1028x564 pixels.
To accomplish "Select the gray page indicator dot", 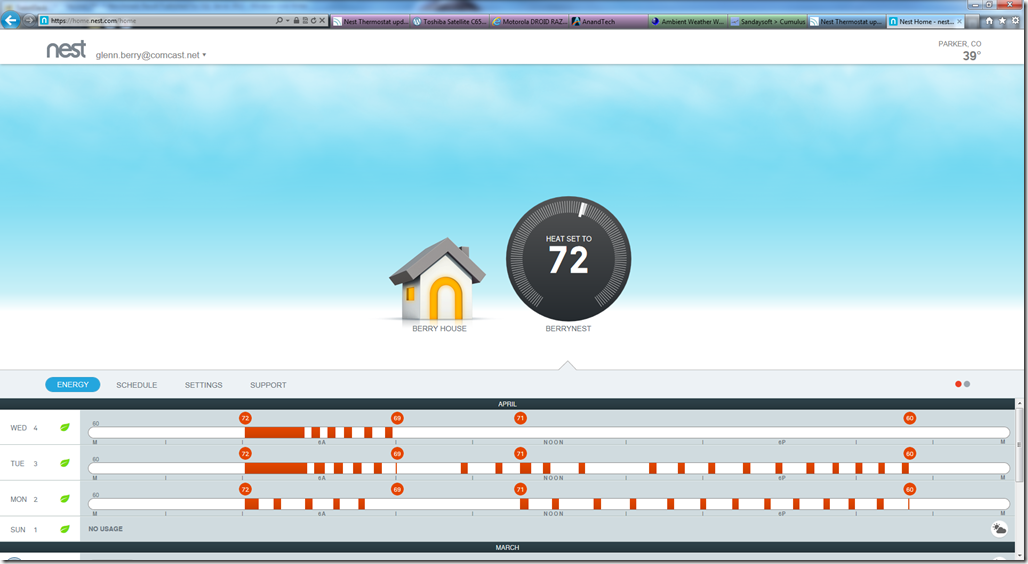I will click(967, 384).
